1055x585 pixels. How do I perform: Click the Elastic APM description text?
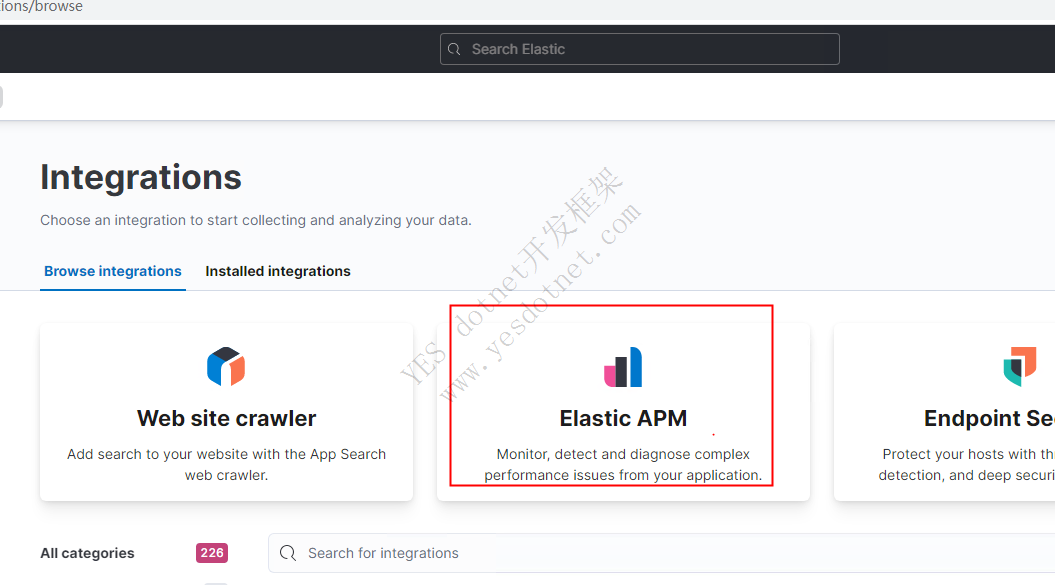(623, 464)
